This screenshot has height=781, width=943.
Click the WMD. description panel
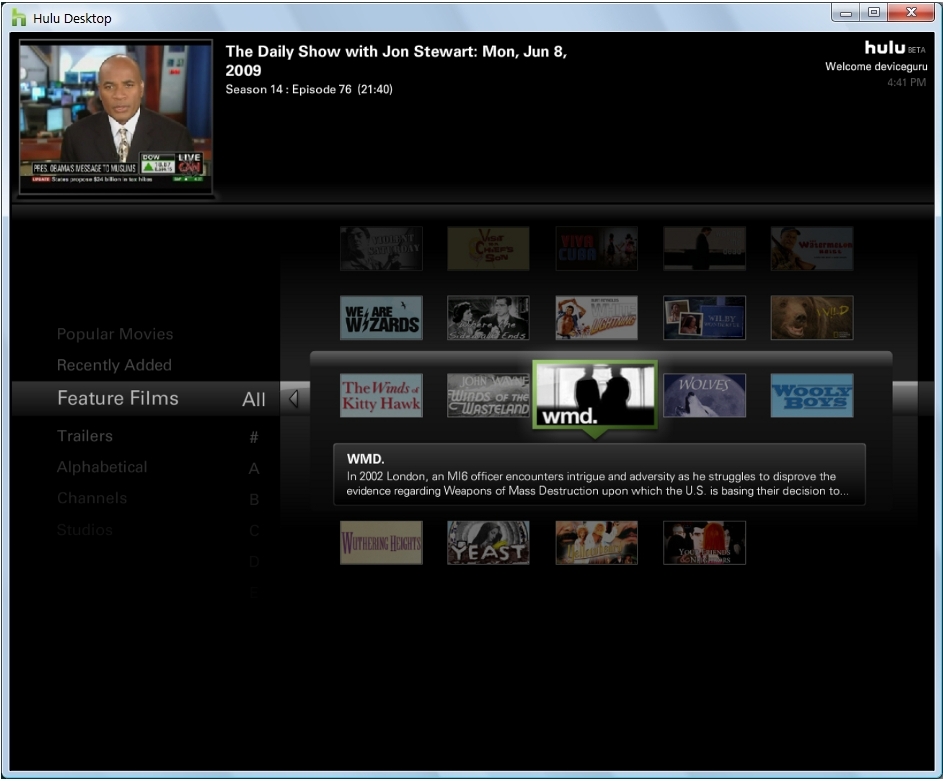(x=600, y=474)
